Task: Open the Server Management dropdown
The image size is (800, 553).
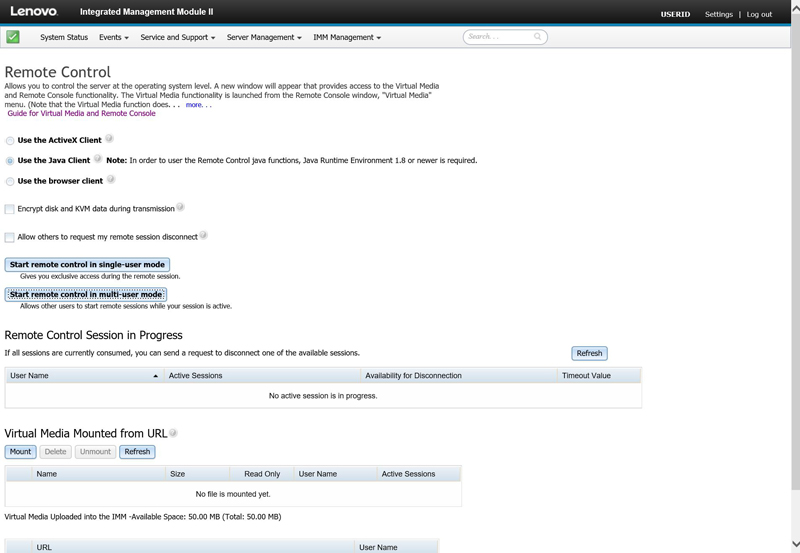Action: (x=263, y=38)
